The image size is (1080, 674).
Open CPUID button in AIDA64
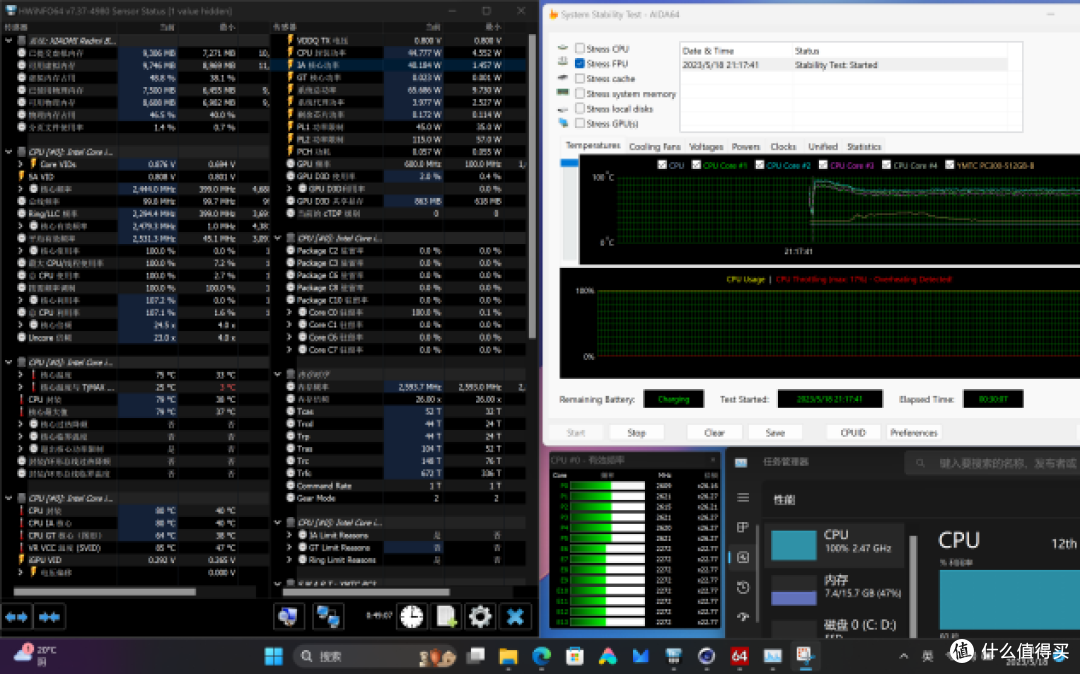853,433
